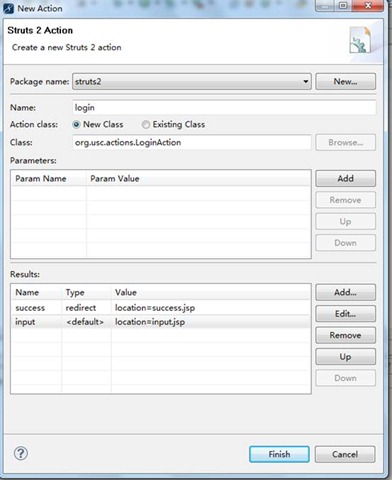Select the input result row

point(161,322)
